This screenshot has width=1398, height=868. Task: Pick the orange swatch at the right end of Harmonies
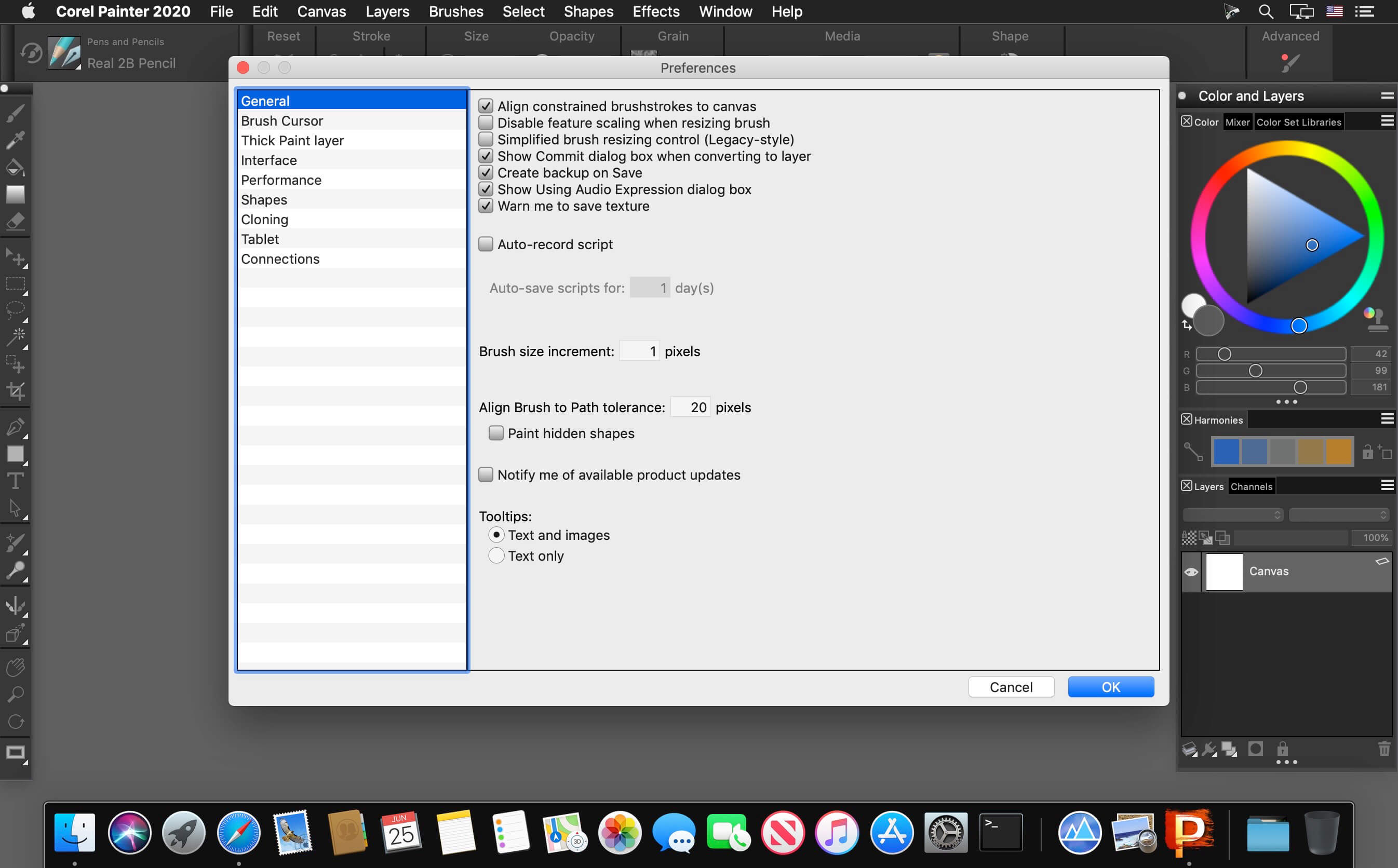point(1338,451)
